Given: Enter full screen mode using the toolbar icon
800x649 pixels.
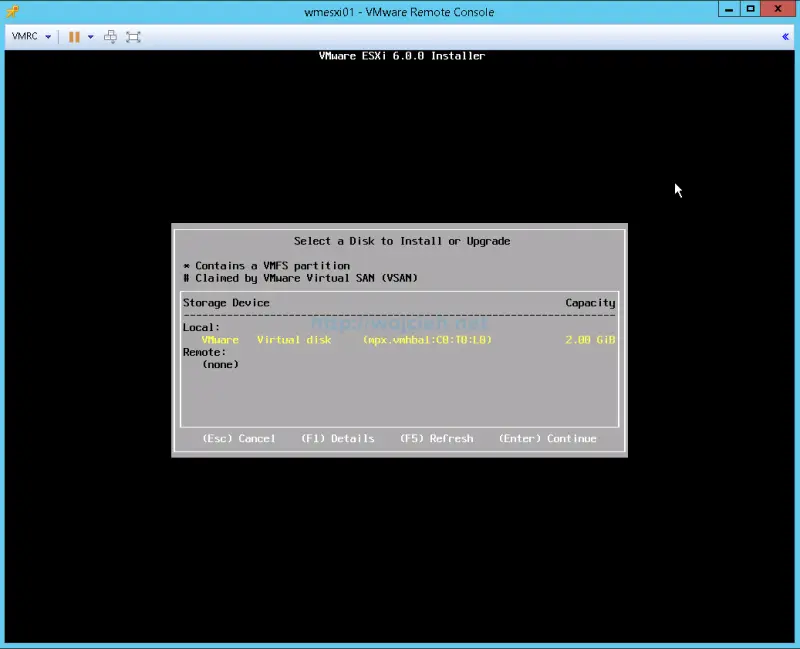Looking at the screenshot, I should coord(134,36).
